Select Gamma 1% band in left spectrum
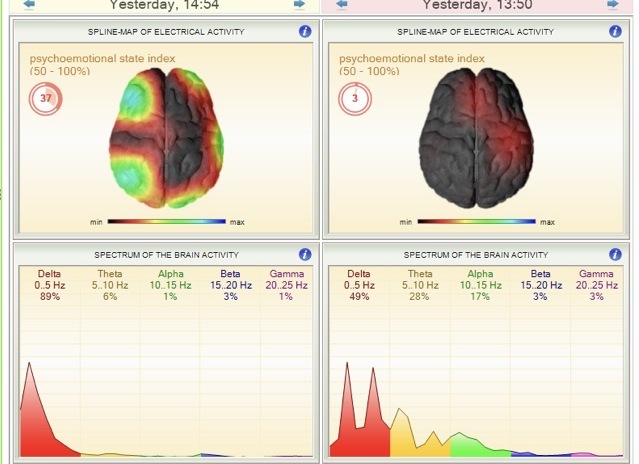This screenshot has width=639, height=464. [286, 285]
